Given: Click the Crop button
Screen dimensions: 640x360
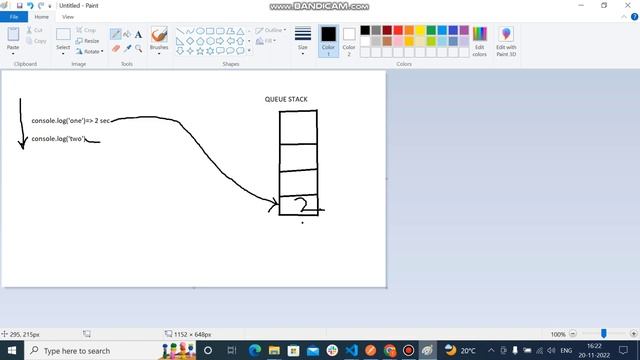Looking at the screenshot, I should 86,30.
